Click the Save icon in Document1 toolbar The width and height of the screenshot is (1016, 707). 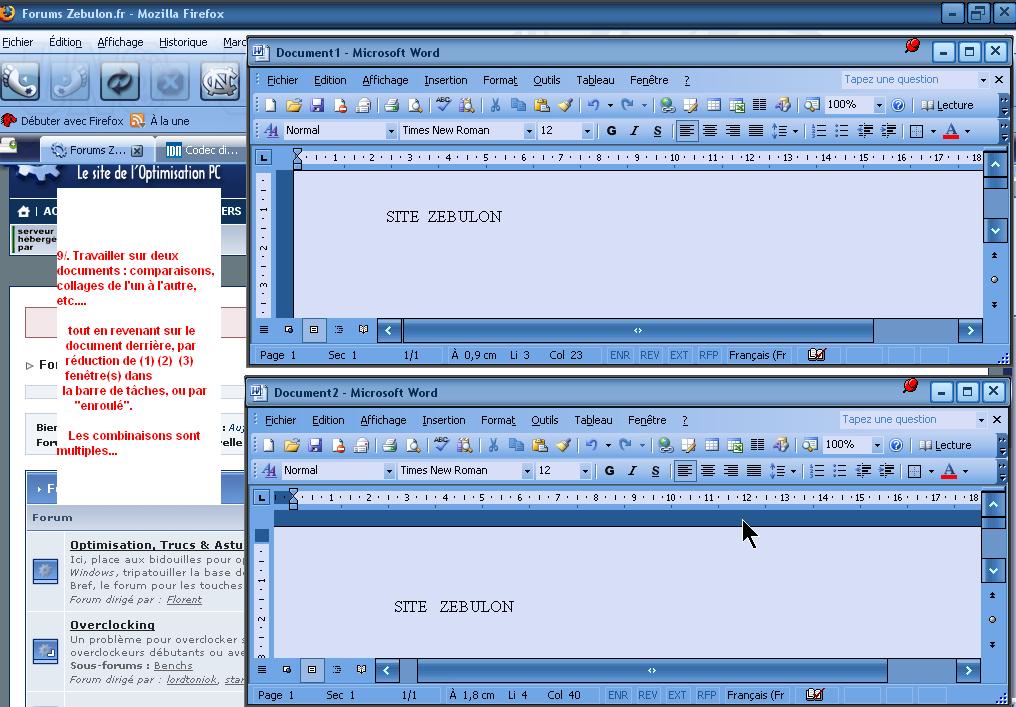[317, 105]
